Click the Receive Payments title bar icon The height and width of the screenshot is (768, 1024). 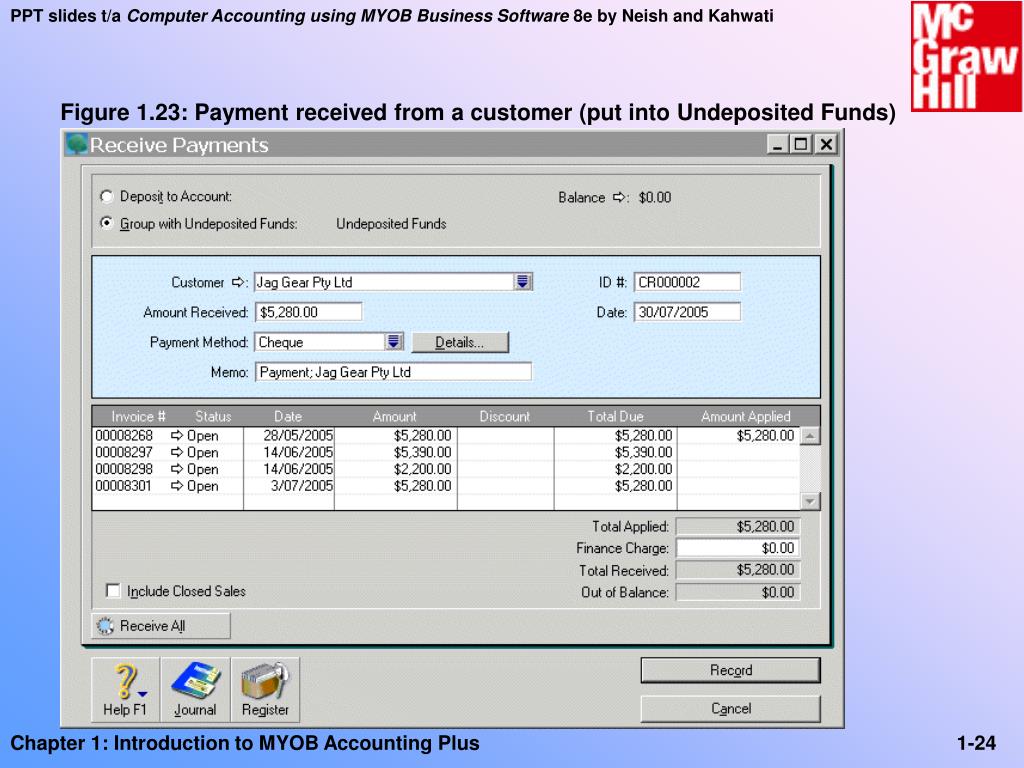point(76,144)
